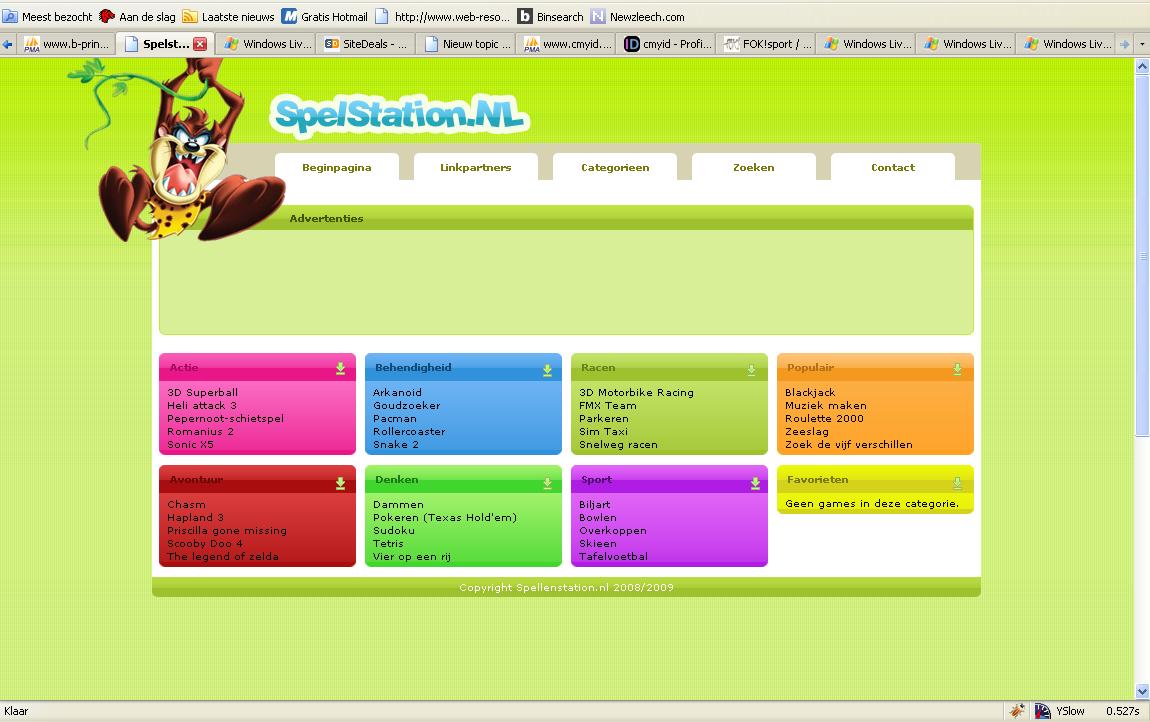Image resolution: width=1150 pixels, height=722 pixels.
Task: Click the Copyright Spellenstation.nl footer text
Action: tap(566, 588)
